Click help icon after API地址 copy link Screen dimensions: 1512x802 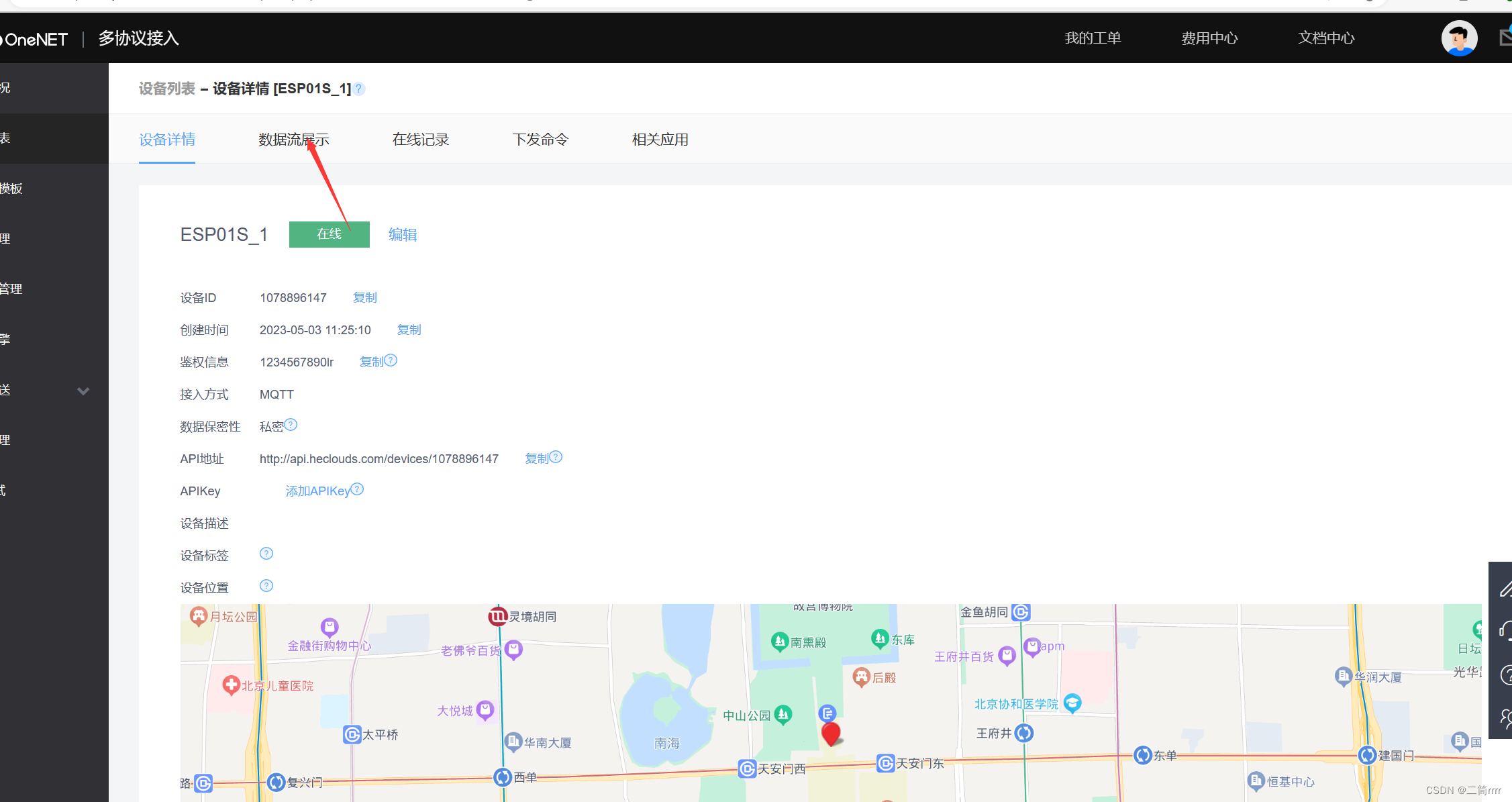[556, 457]
